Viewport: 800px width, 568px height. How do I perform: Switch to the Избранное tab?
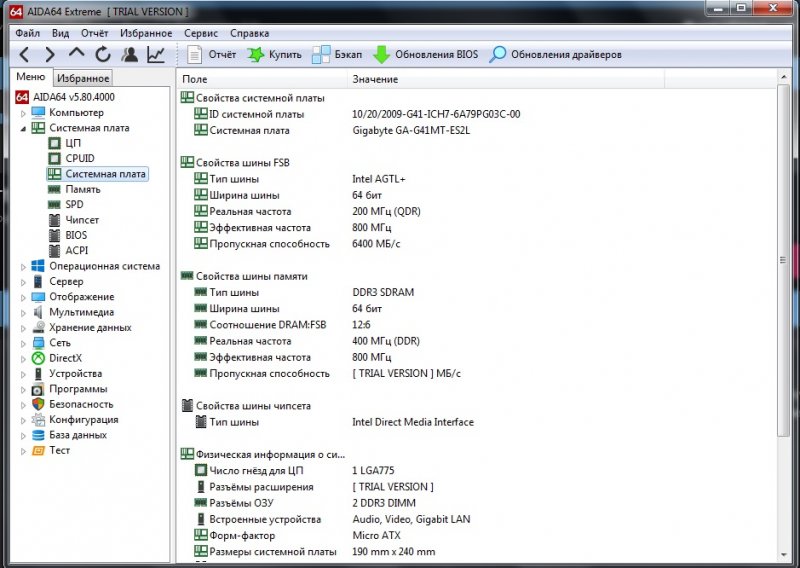[x=83, y=78]
